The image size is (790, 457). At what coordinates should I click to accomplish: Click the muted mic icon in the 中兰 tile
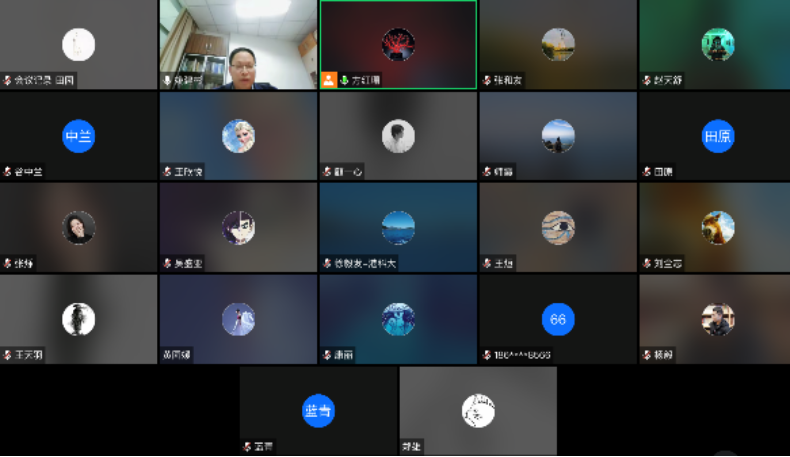(8, 172)
